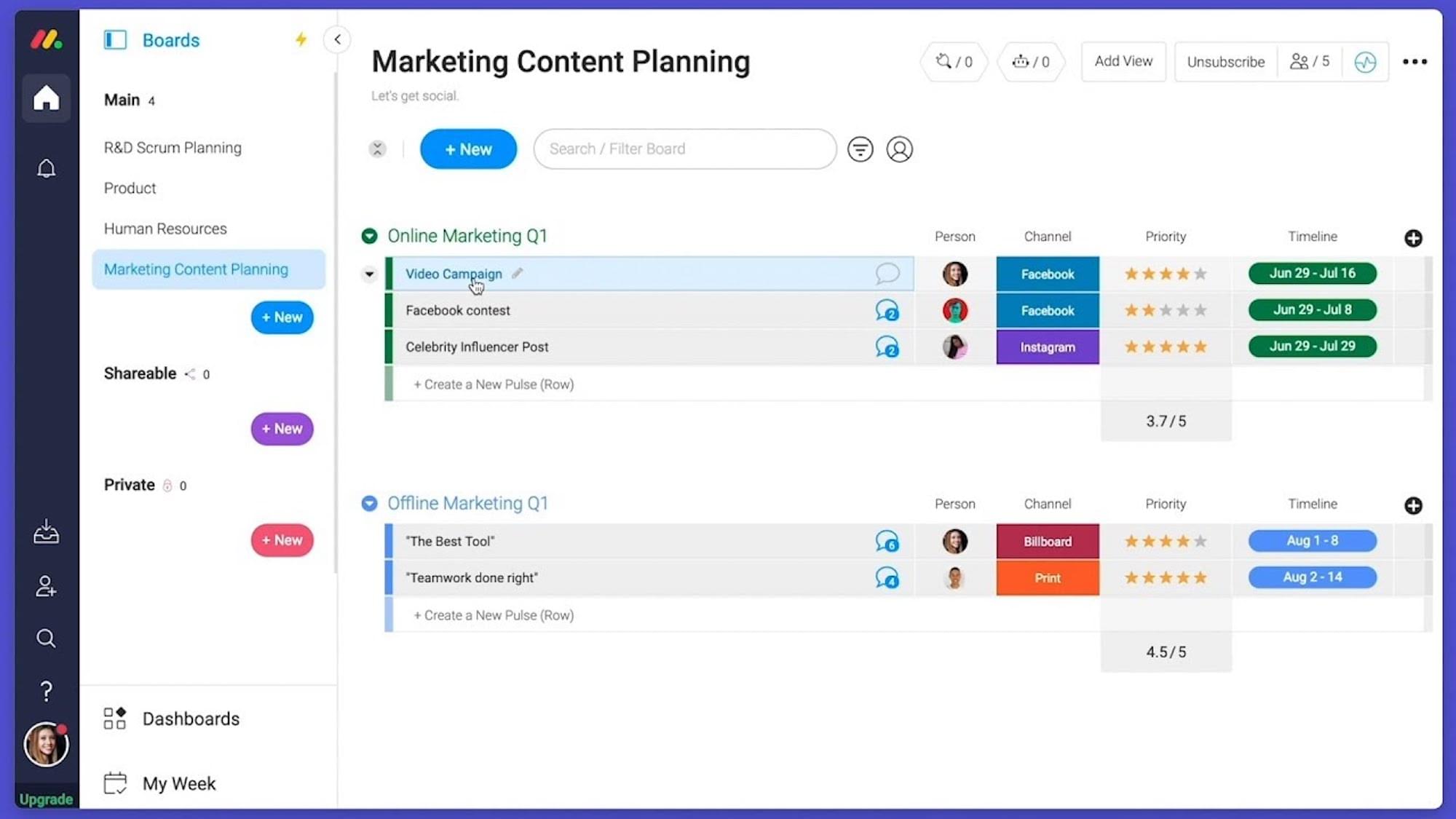Click the Add View button icon
Viewport: 1456px width, 819px height.
1123,61
